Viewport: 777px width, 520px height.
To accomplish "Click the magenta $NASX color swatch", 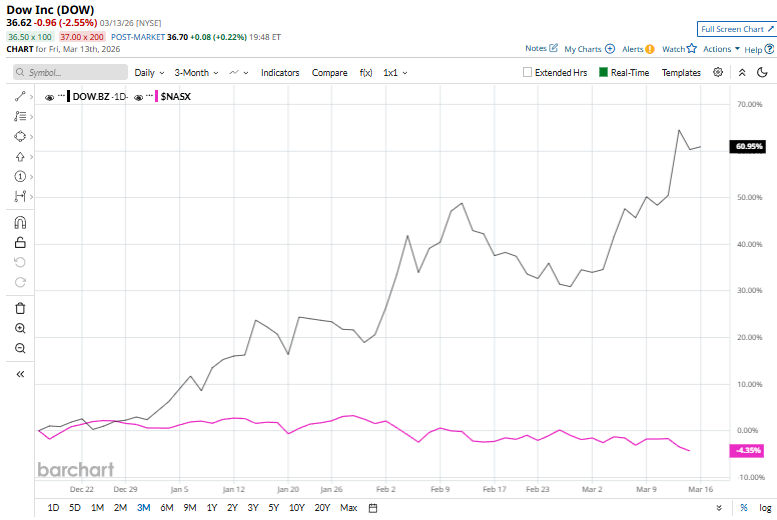I will click(x=157, y=96).
